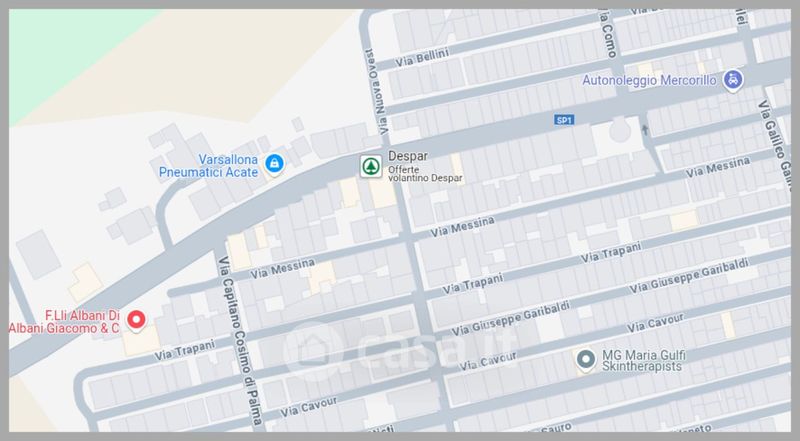Viewport: 800px width, 441px height.
Task: Click the one-way arrow near SP1
Action: [645, 130]
